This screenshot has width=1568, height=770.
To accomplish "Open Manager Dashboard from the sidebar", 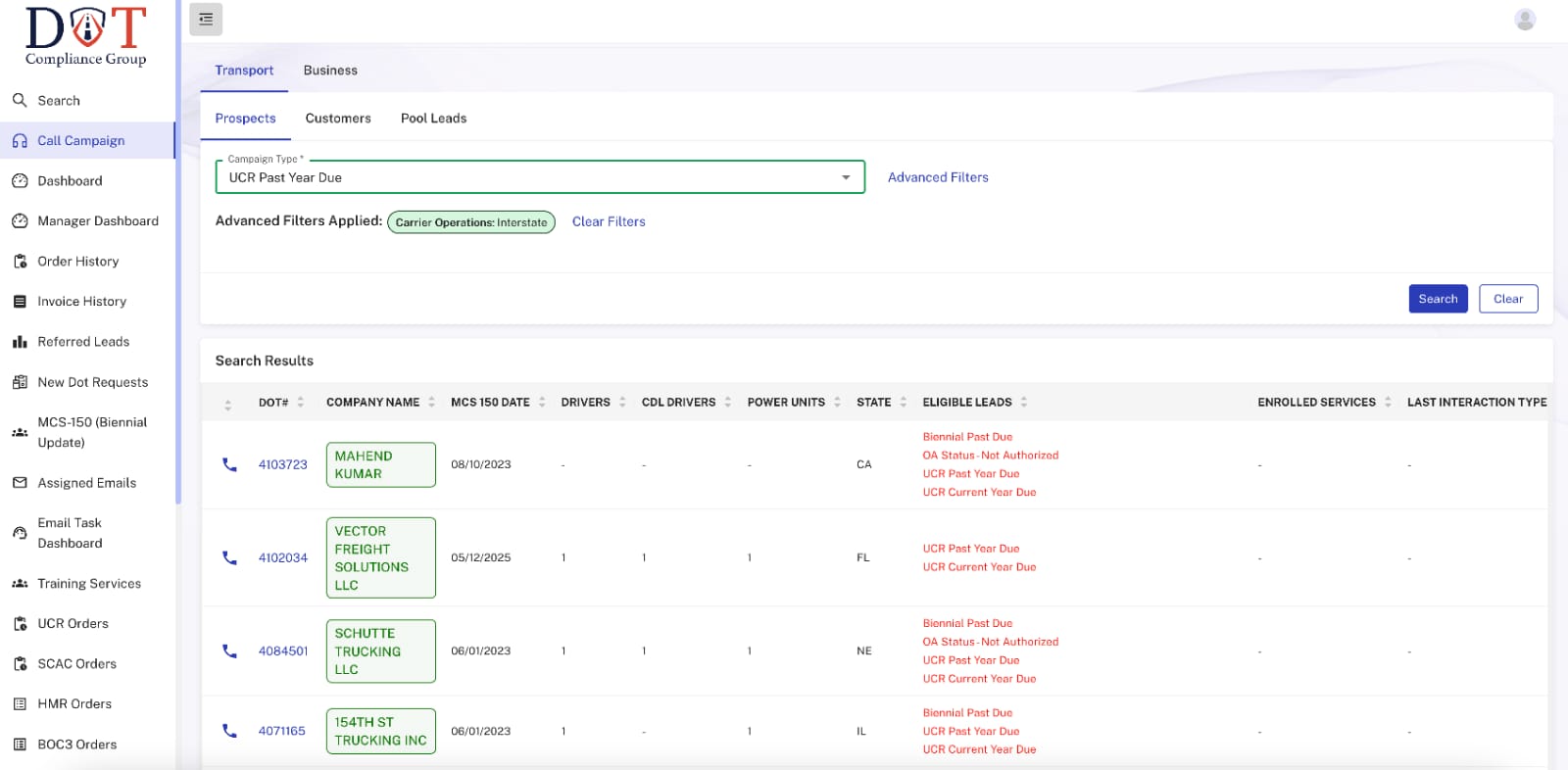I will tap(97, 221).
